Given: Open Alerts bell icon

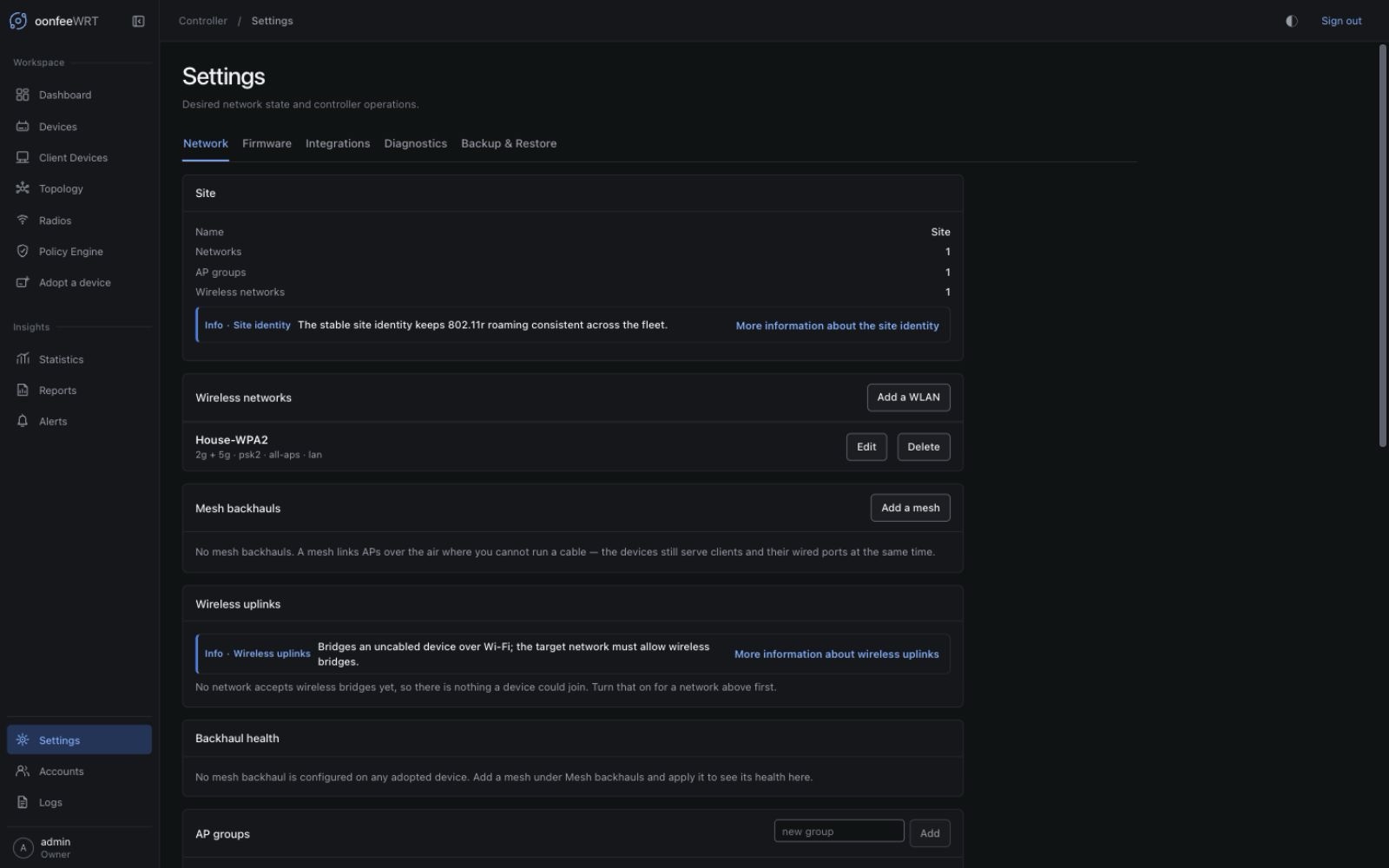Looking at the screenshot, I should 23,422.
